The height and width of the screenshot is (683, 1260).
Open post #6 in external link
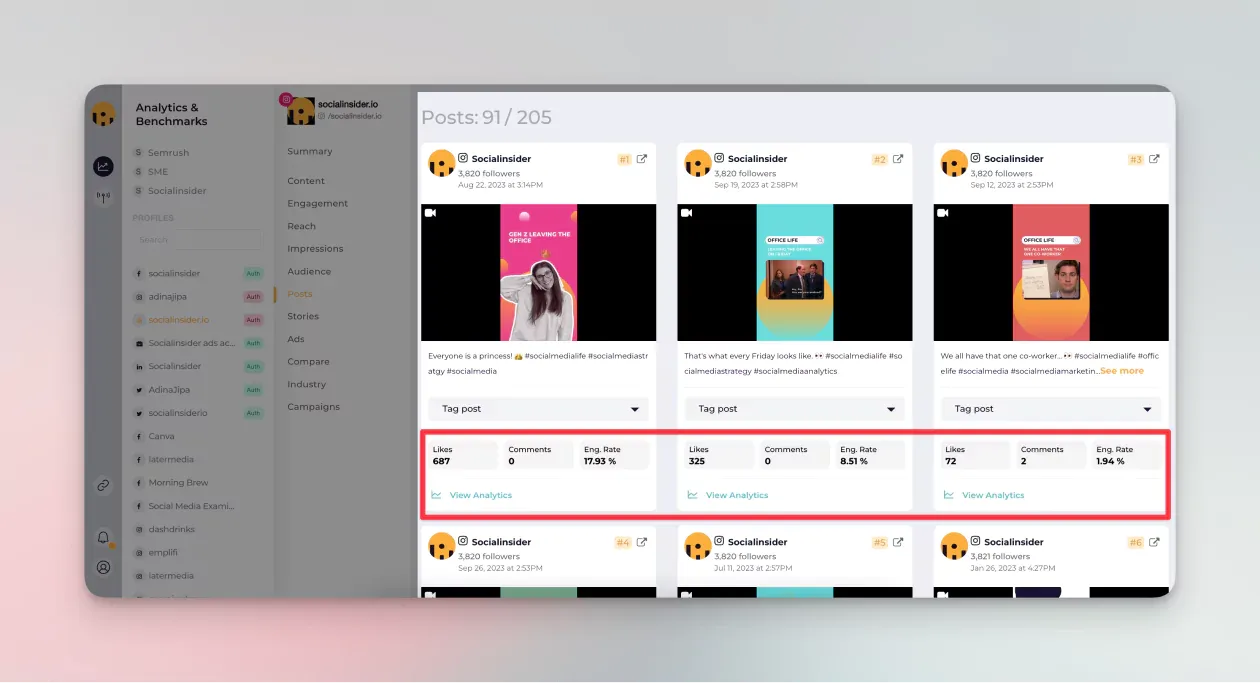tap(1154, 542)
